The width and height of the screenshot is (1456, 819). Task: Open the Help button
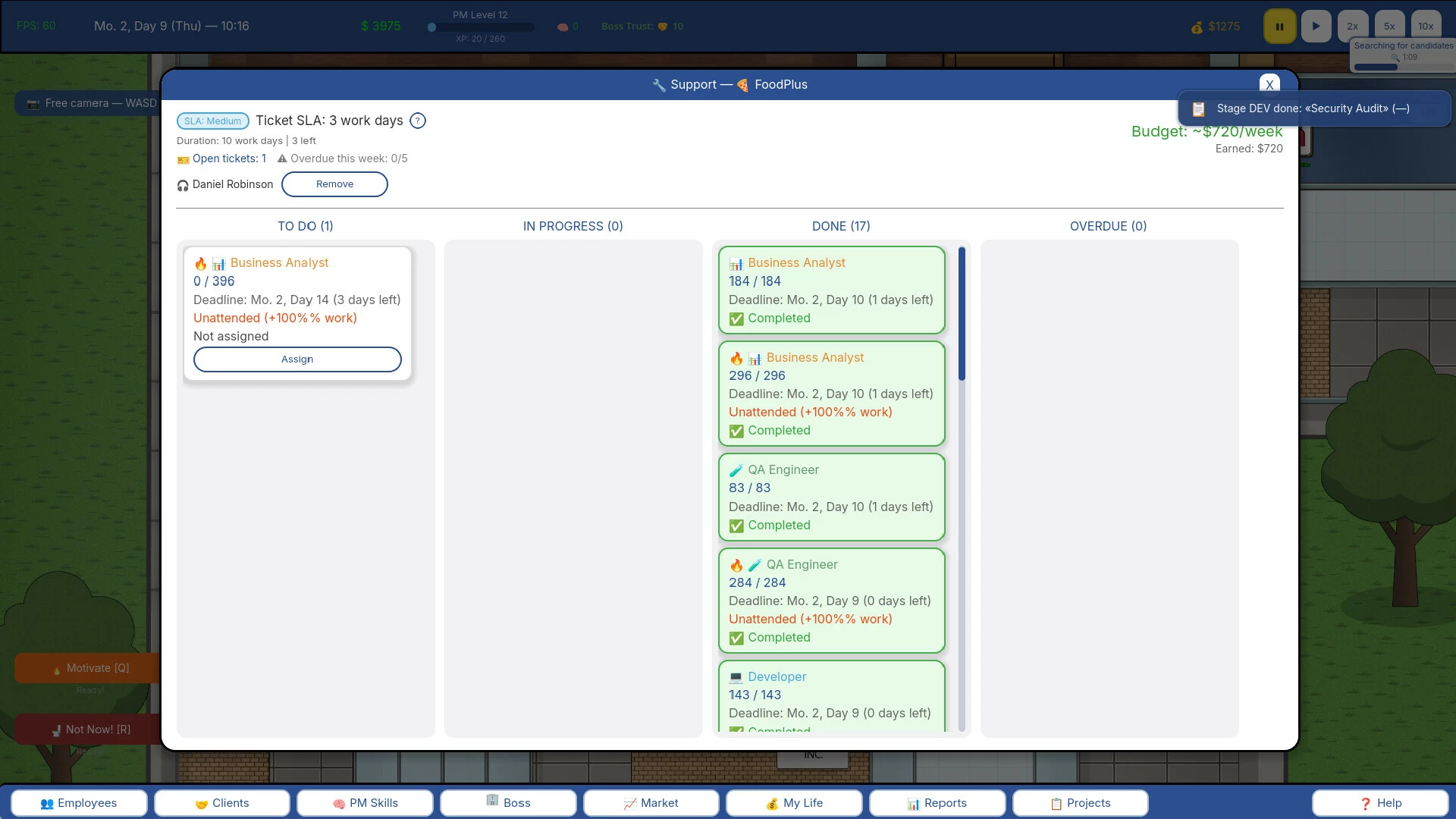1381,803
